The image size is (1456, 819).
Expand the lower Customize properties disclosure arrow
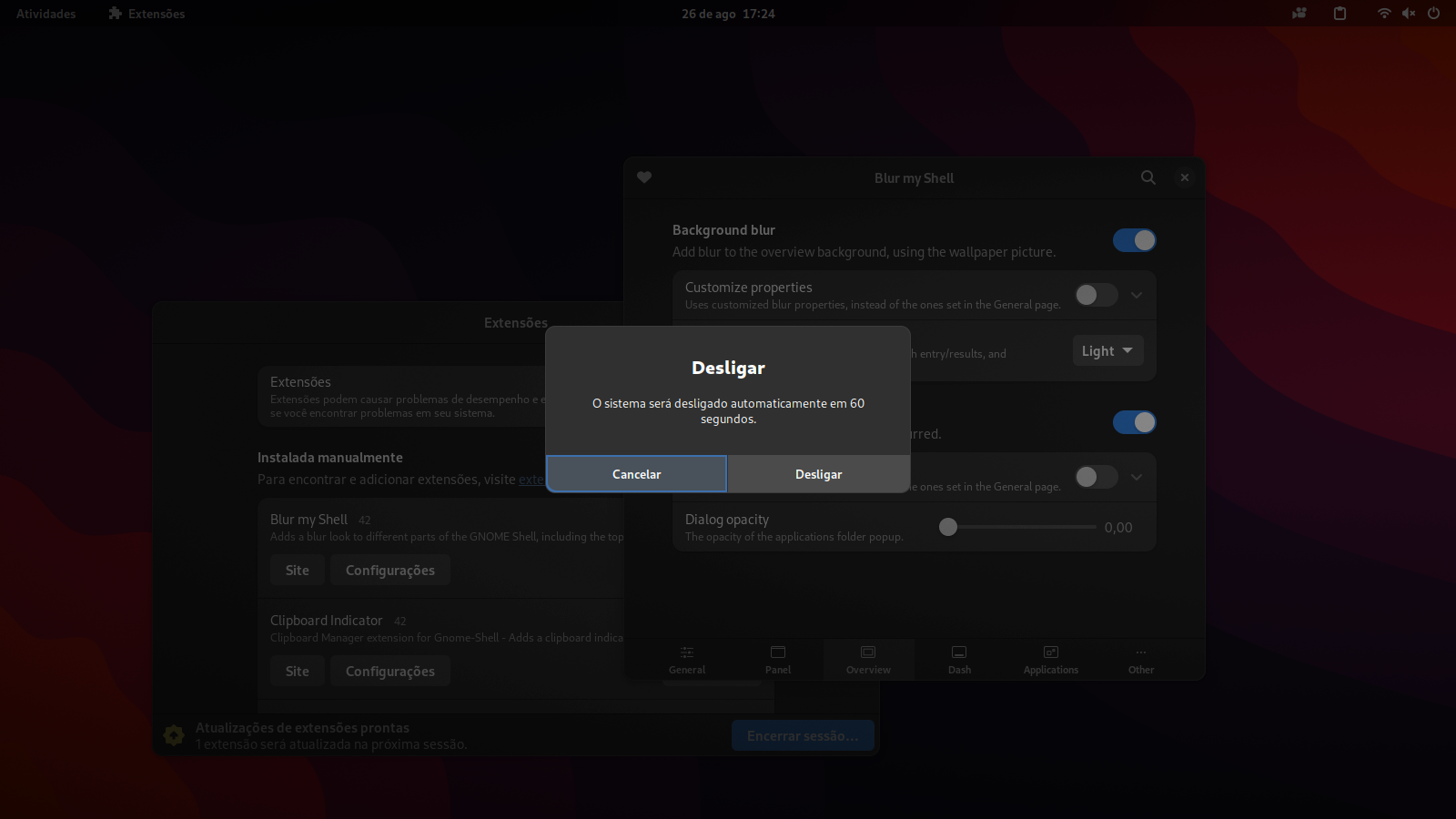1136,477
